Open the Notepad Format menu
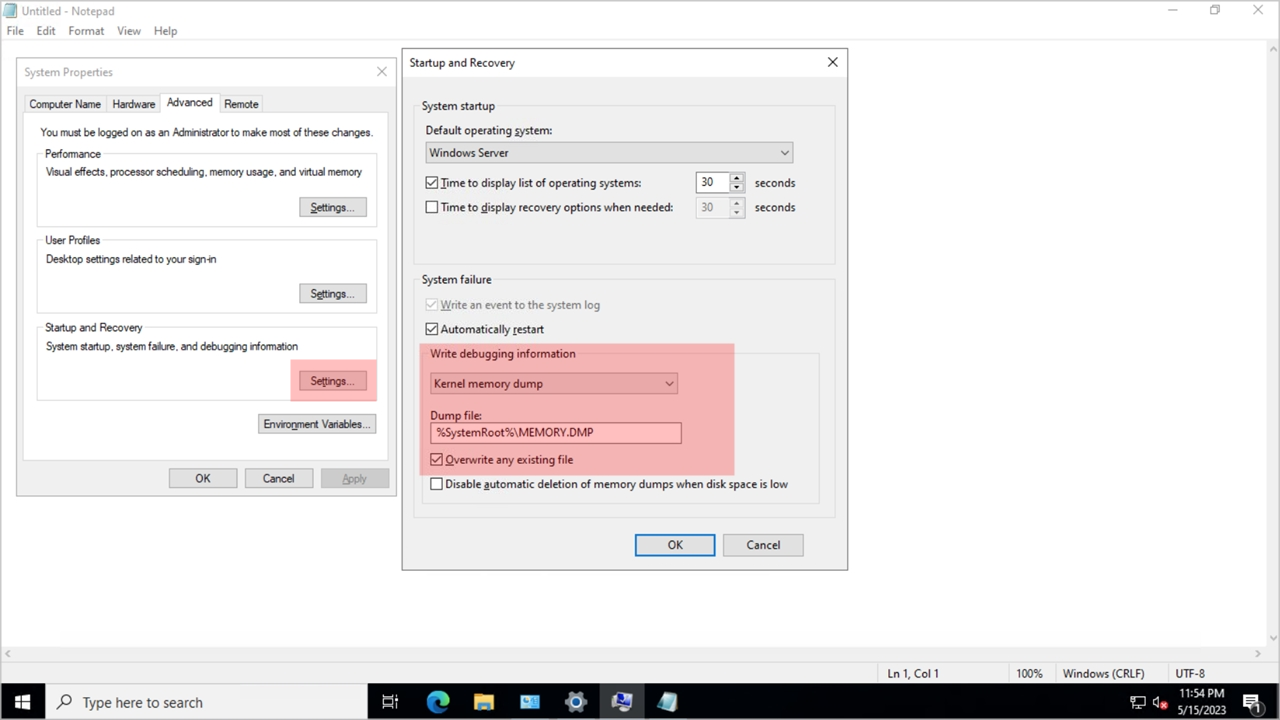 tap(86, 31)
